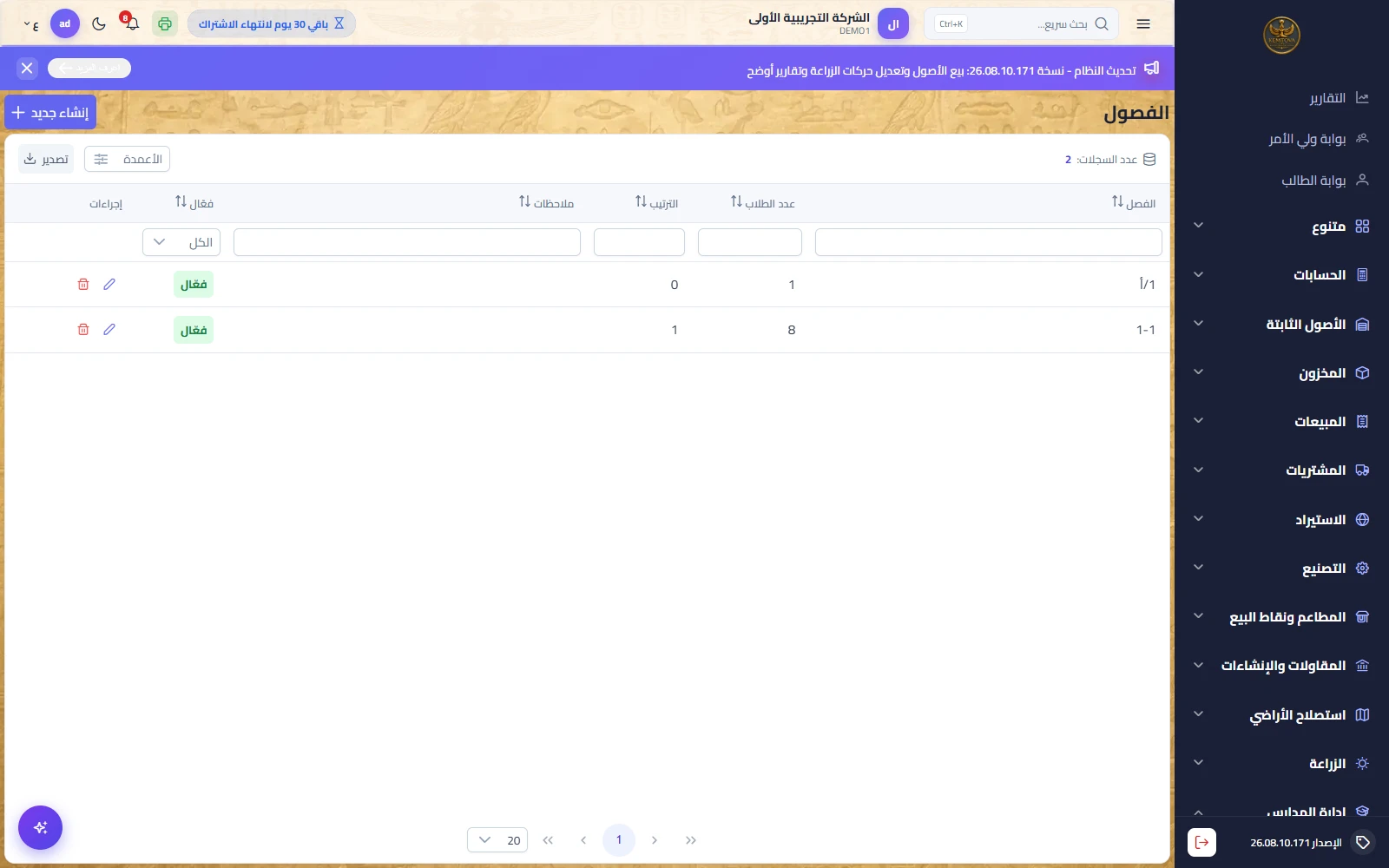
Task: Click the version tag icon
Action: point(1363,842)
